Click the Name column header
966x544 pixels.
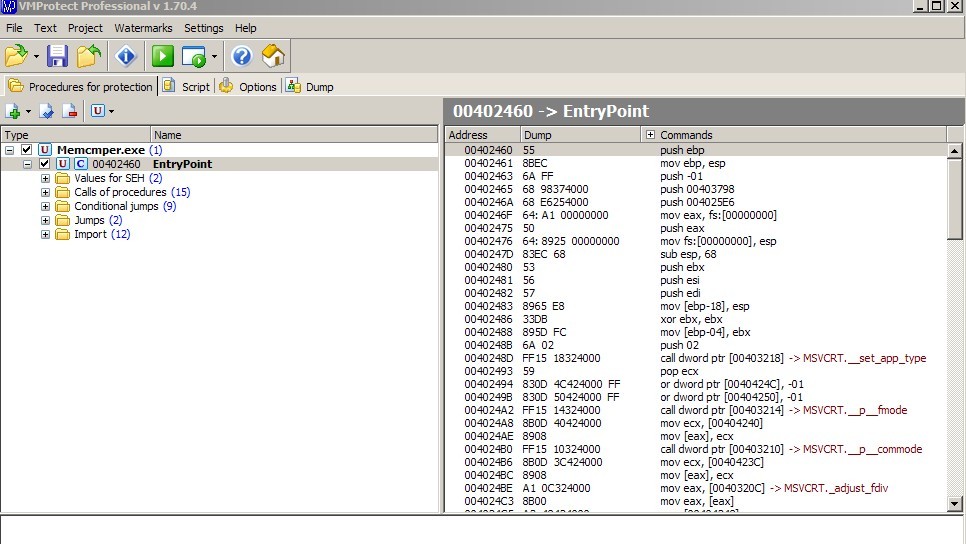294,135
